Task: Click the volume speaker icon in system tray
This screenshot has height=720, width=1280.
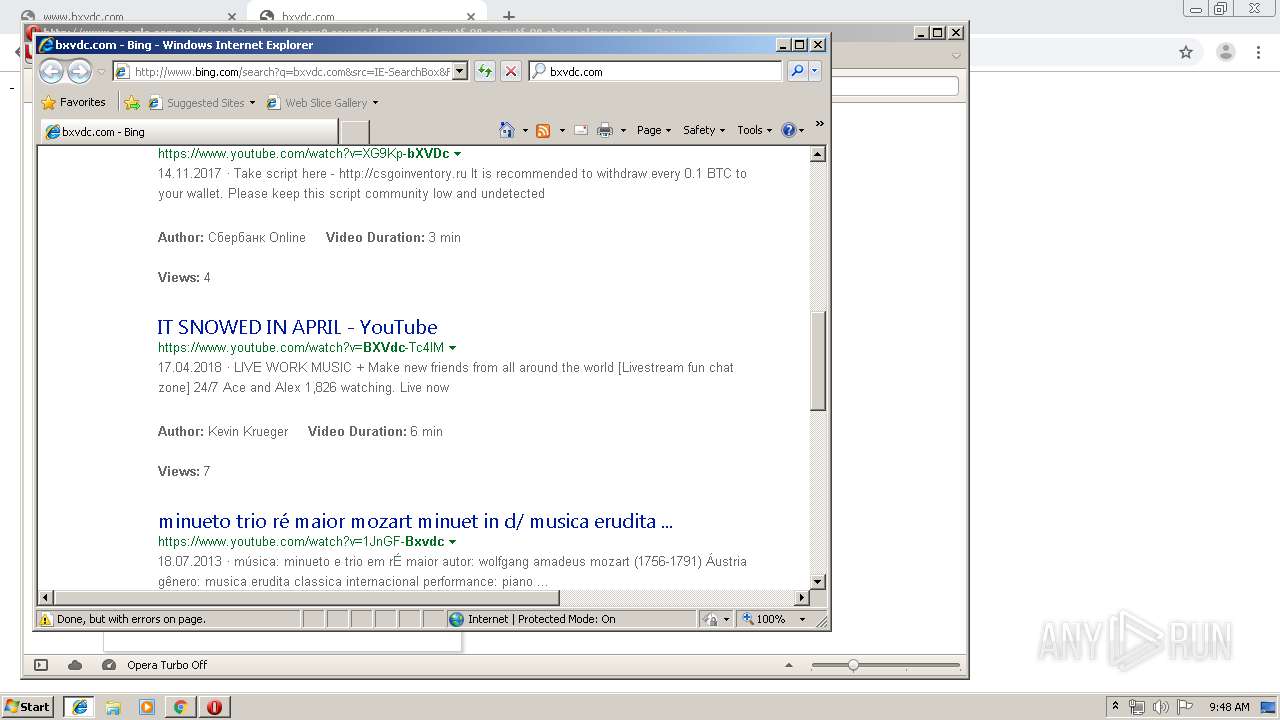Action: (1160, 707)
